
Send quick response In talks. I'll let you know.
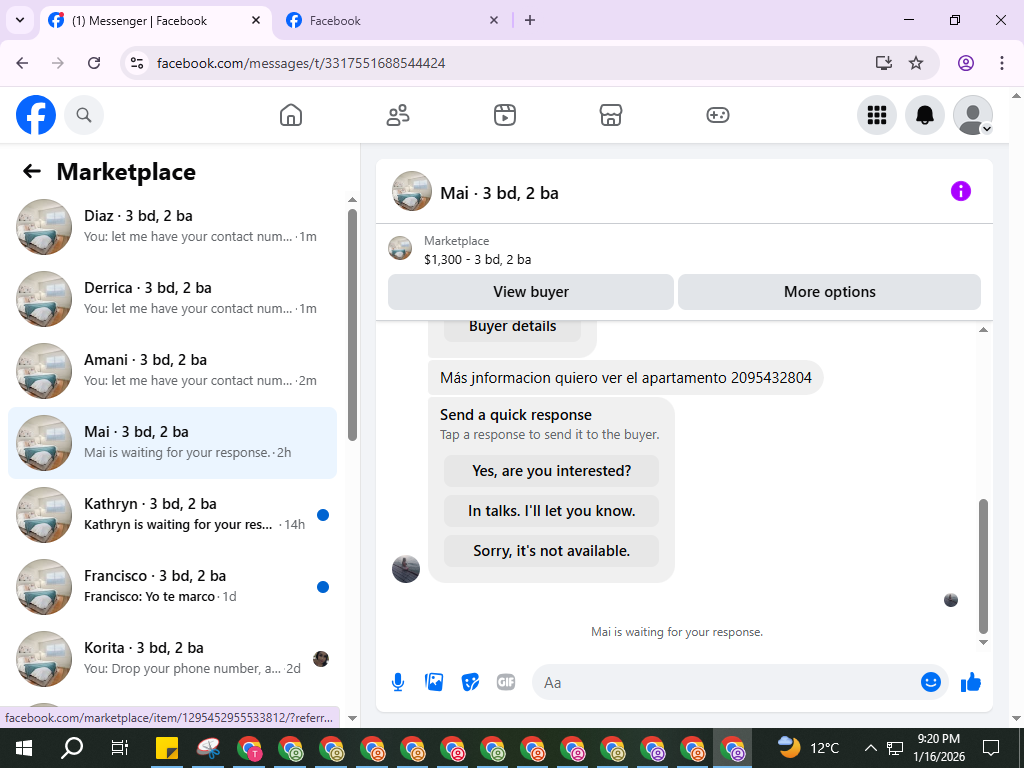[551, 511]
